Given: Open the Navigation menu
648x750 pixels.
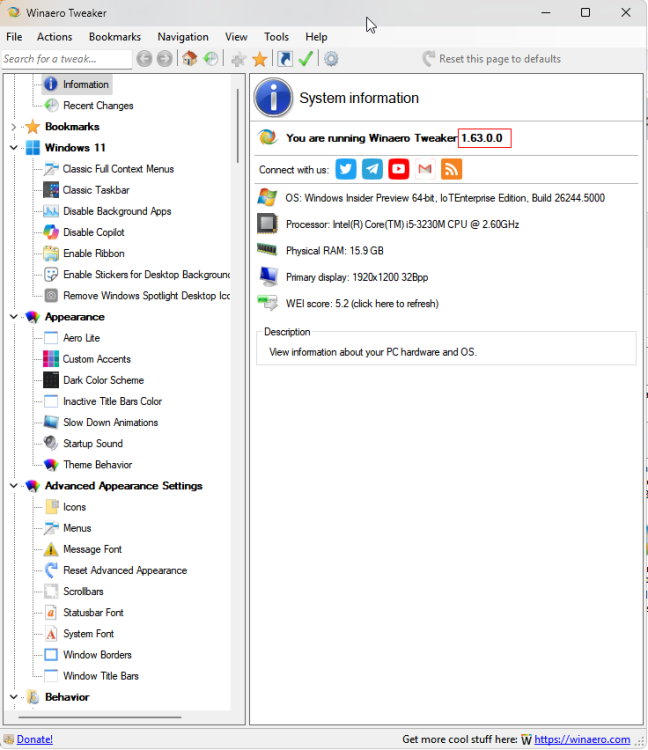Looking at the screenshot, I should coord(183,37).
